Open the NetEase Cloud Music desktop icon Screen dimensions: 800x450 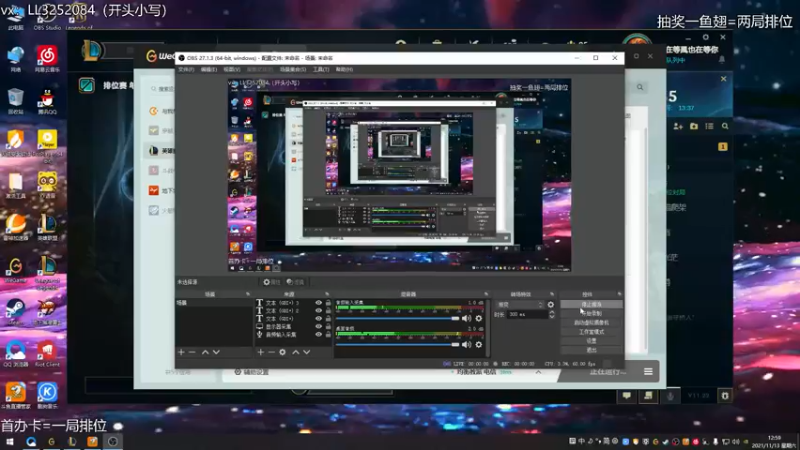tap(47, 59)
